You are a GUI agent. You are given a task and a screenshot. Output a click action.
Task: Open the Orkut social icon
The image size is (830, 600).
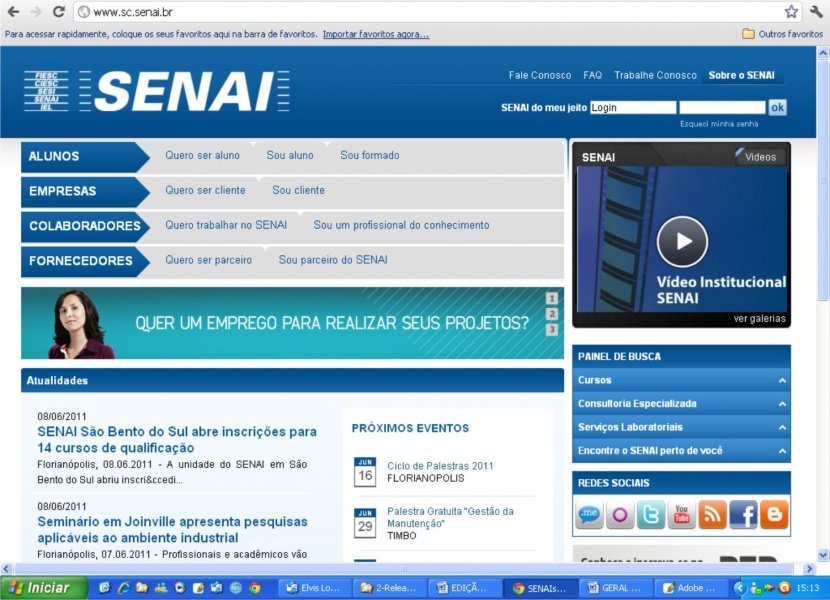coord(620,514)
